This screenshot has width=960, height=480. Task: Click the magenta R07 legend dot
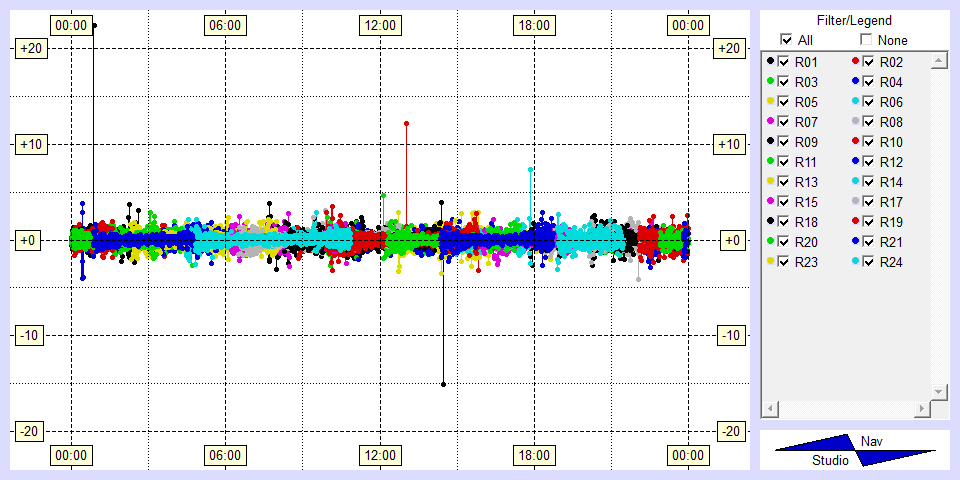(770, 122)
